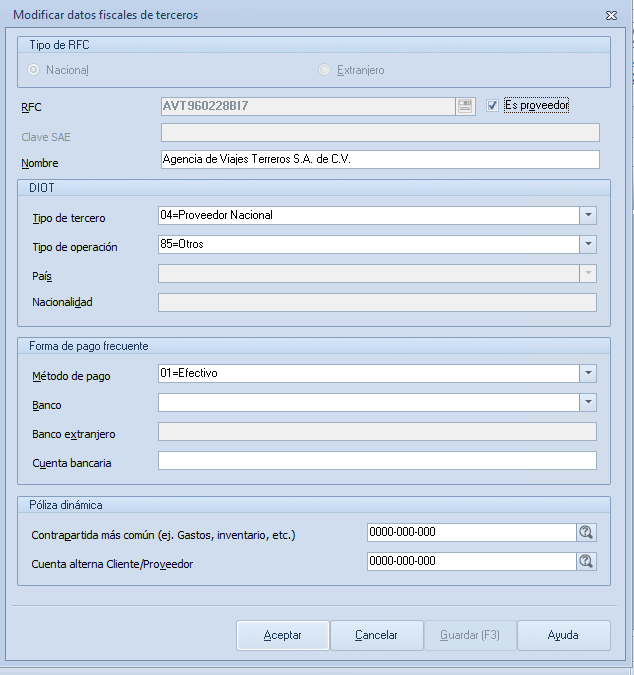This screenshot has width=634, height=675.
Task: Select the Nacional radio button
Action: 34,70
